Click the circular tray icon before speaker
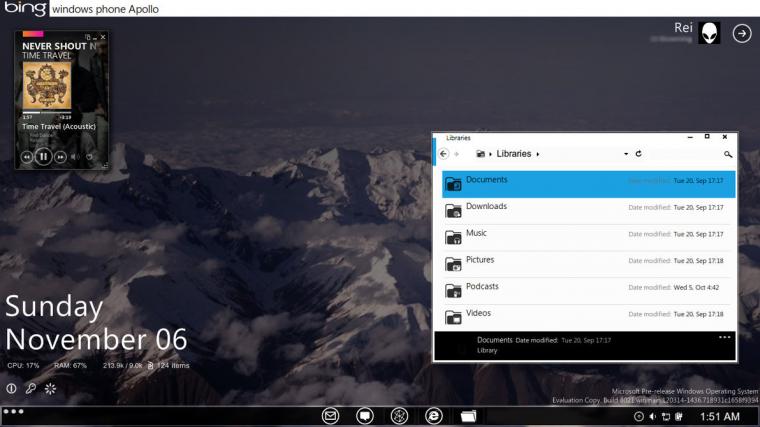The height and width of the screenshot is (427, 760). (x=639, y=416)
